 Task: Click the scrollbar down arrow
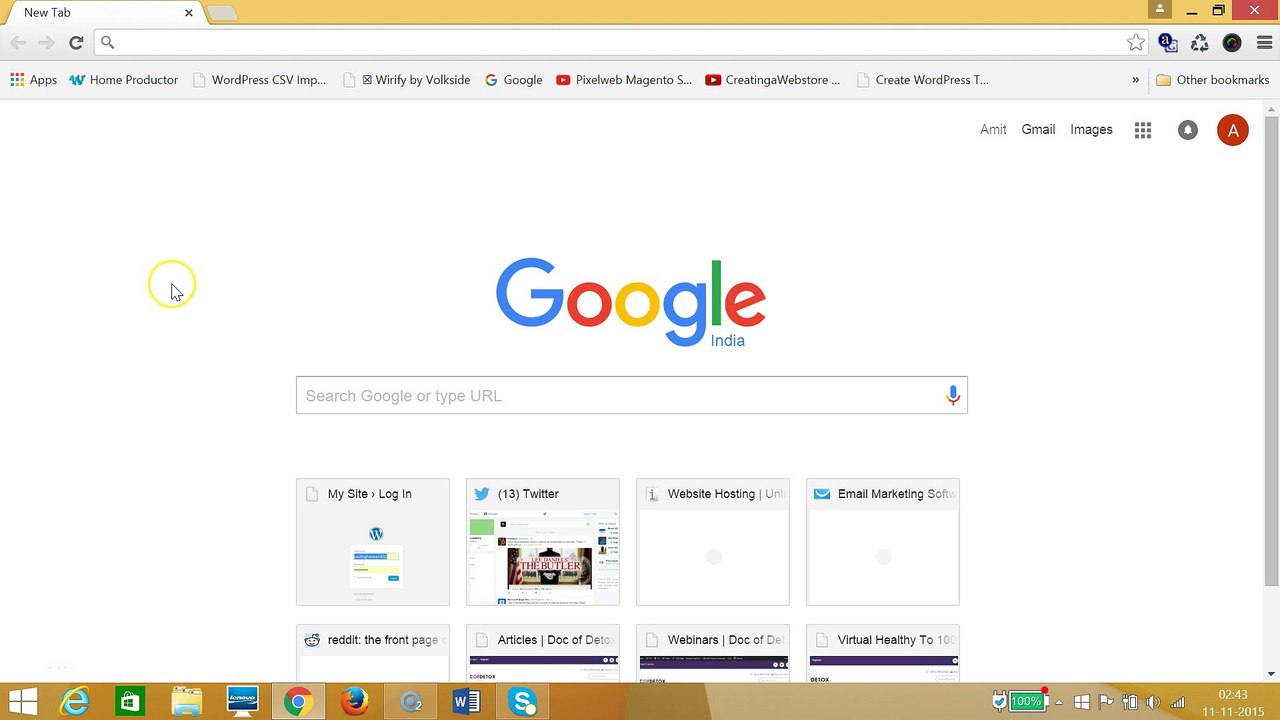click(1271, 674)
